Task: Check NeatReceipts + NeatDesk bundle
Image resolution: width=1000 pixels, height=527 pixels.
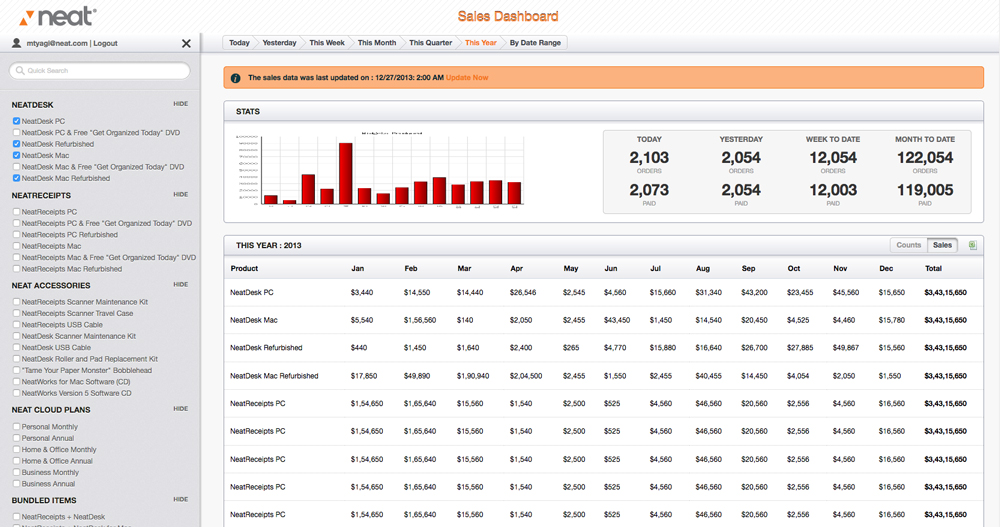Action: click(x=16, y=517)
